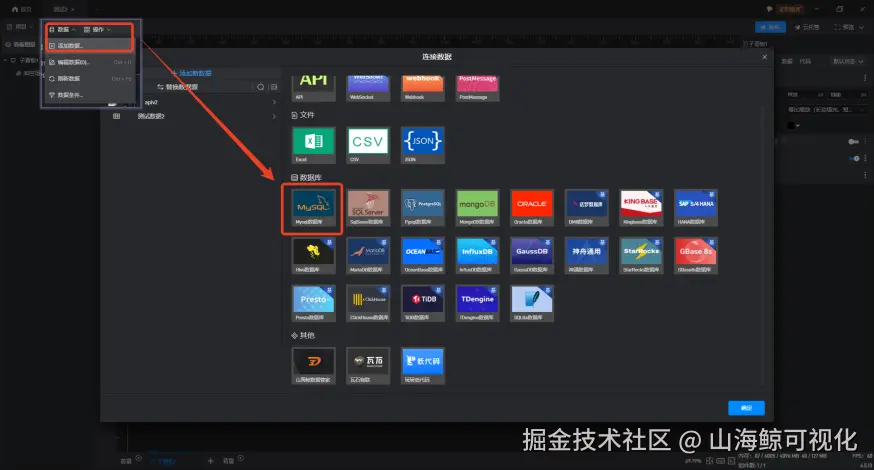Screen dimensions: 874x470
Task: Select the DM (达梦) database tile
Action: coord(586,208)
